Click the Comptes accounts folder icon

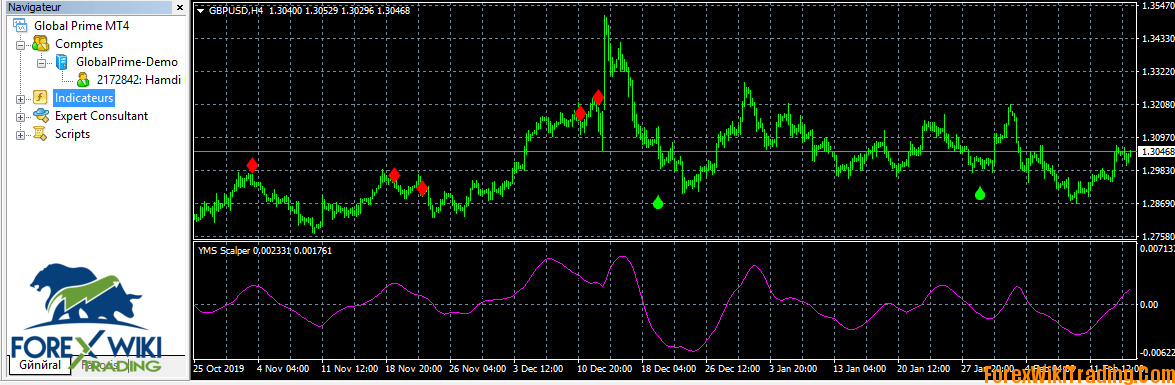pyautogui.click(x=41, y=44)
